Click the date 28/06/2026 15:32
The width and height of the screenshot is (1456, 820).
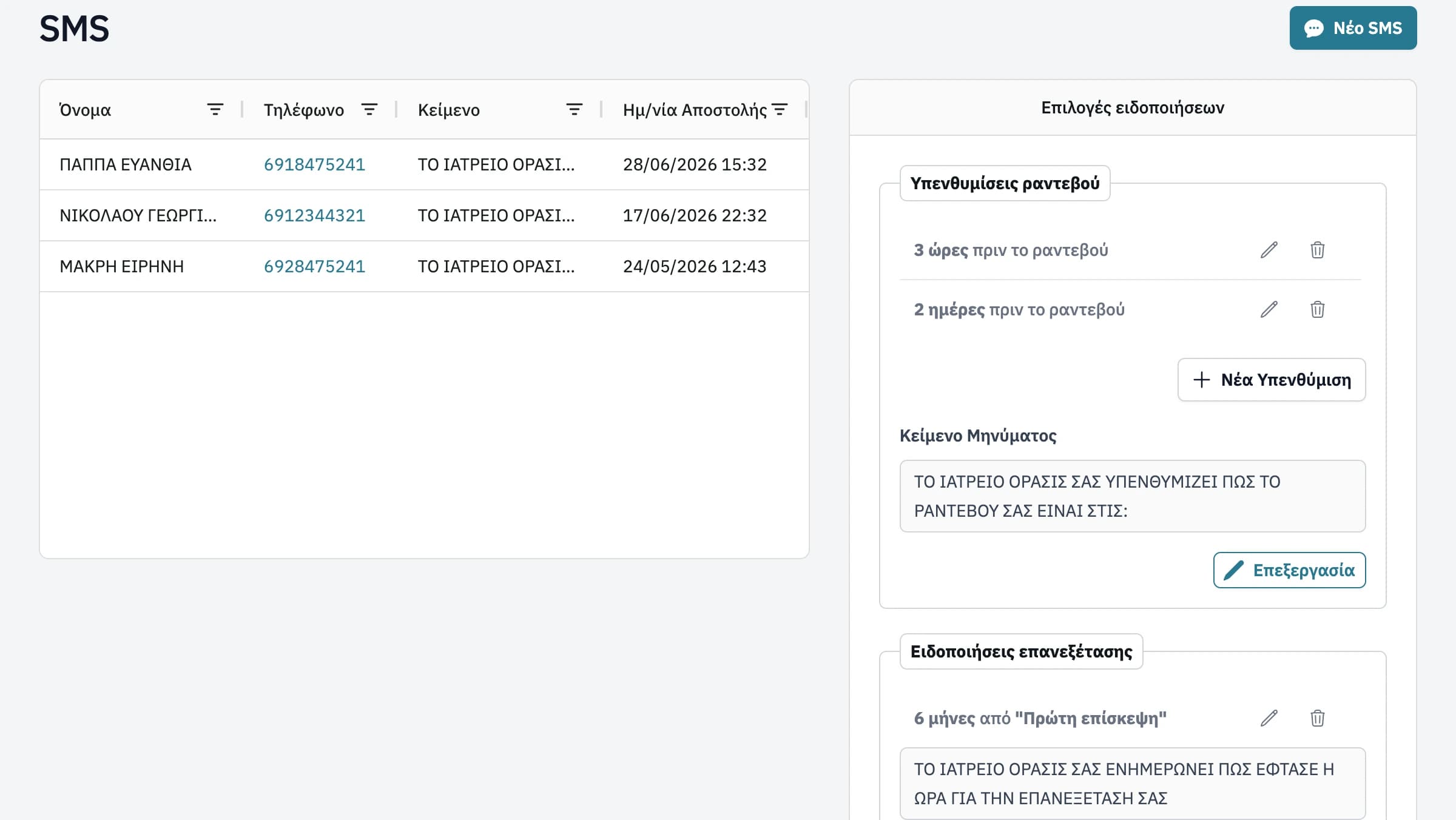695,164
